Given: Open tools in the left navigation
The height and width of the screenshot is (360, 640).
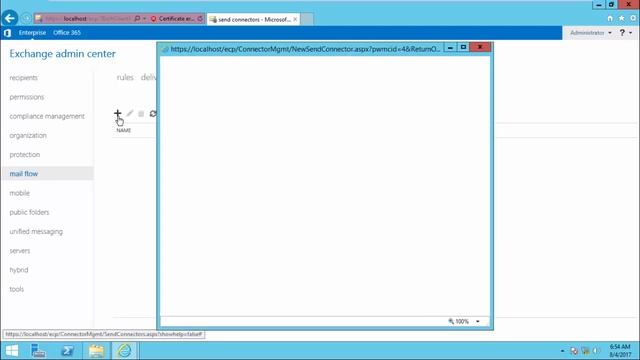Looking at the screenshot, I should click(16, 289).
